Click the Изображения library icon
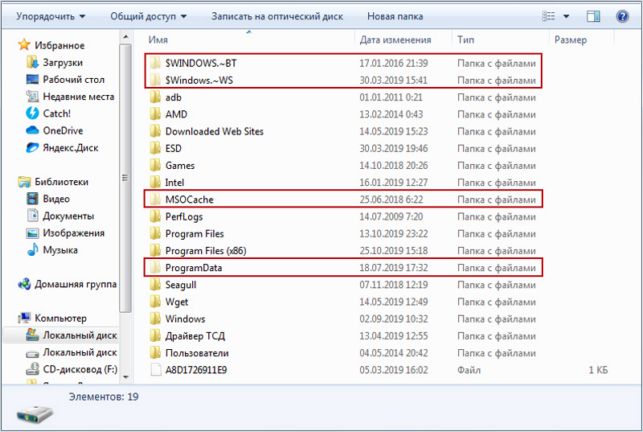The height and width of the screenshot is (432, 643). tap(32, 233)
